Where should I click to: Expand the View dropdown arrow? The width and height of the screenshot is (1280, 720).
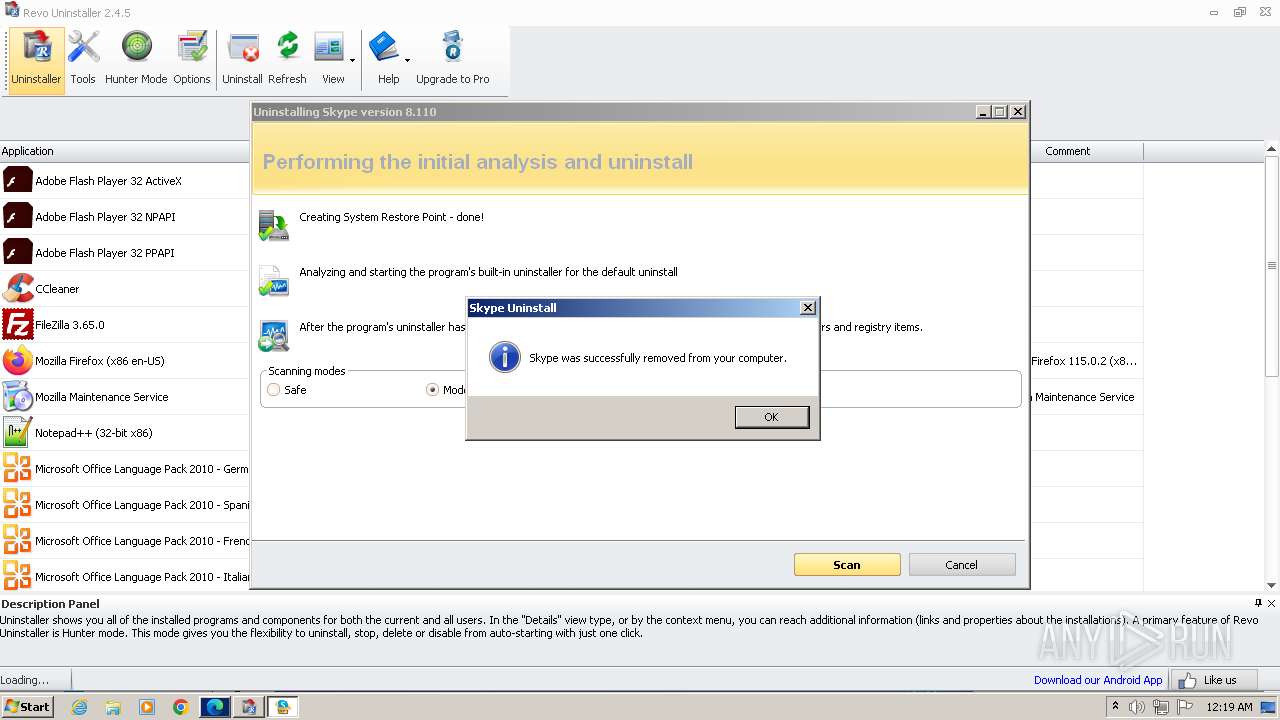pyautogui.click(x=352, y=60)
